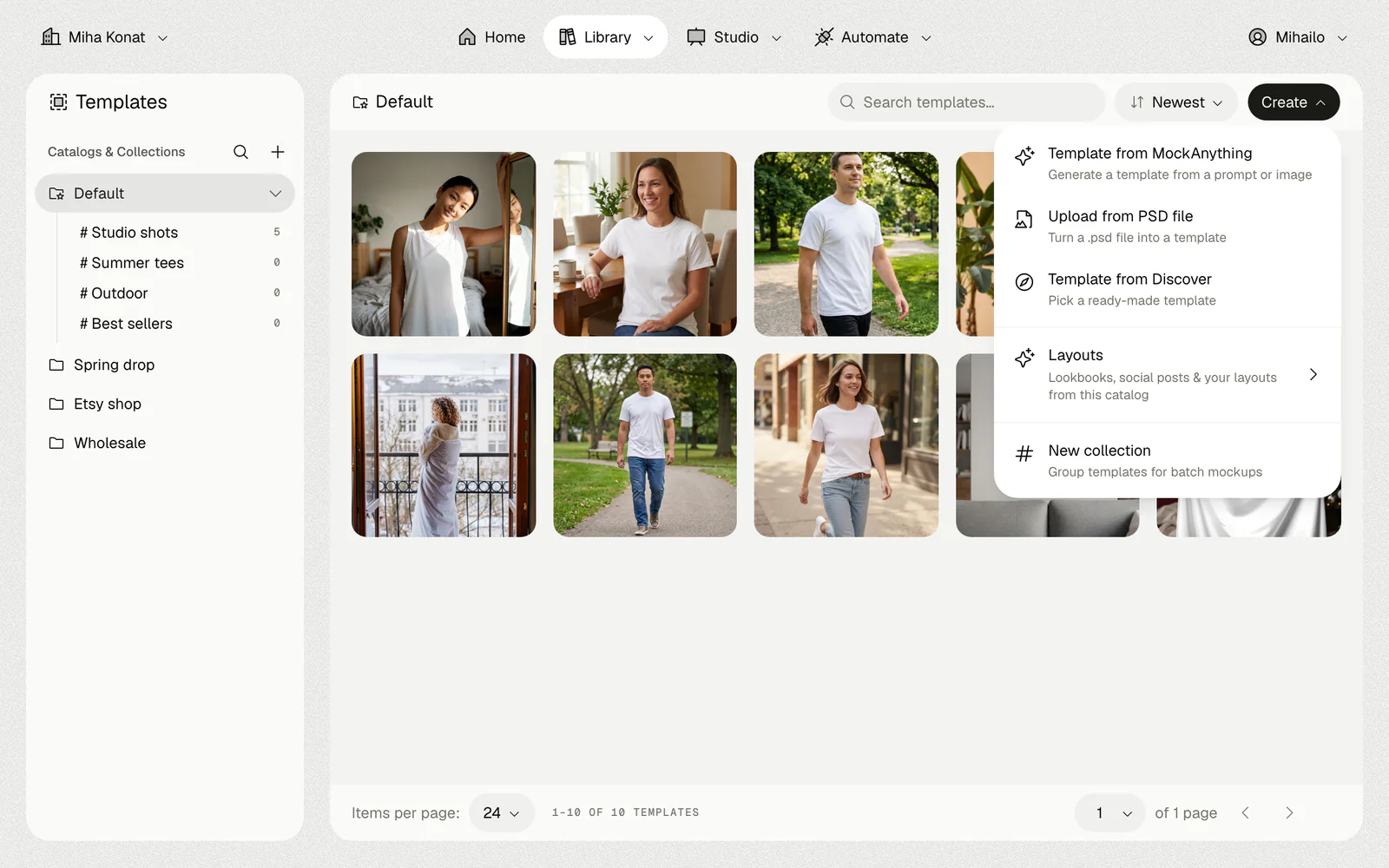Open the man in jeans on path template
This screenshot has height=868, width=1389.
(645, 445)
